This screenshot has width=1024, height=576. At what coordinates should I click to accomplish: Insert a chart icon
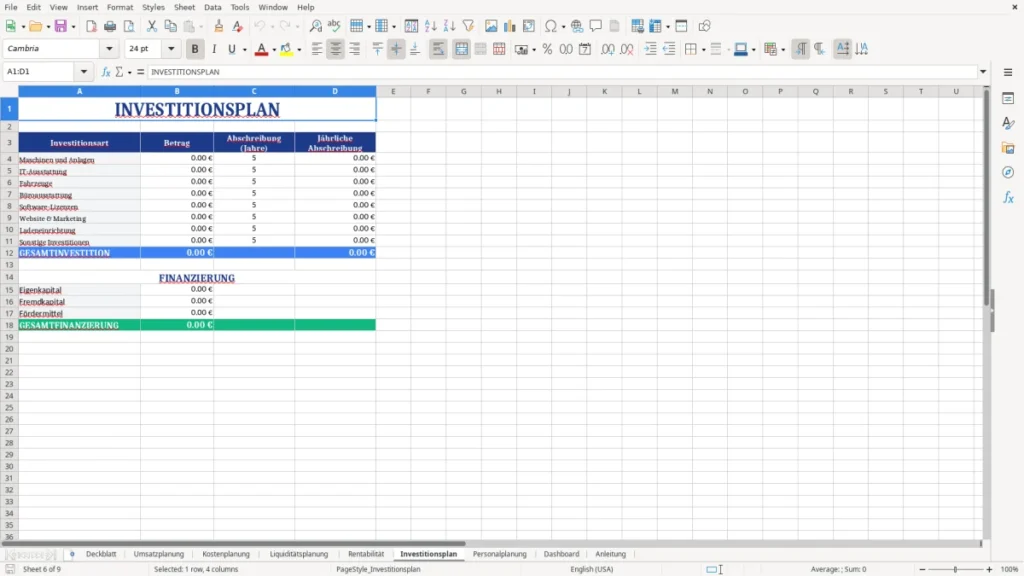(x=509, y=26)
